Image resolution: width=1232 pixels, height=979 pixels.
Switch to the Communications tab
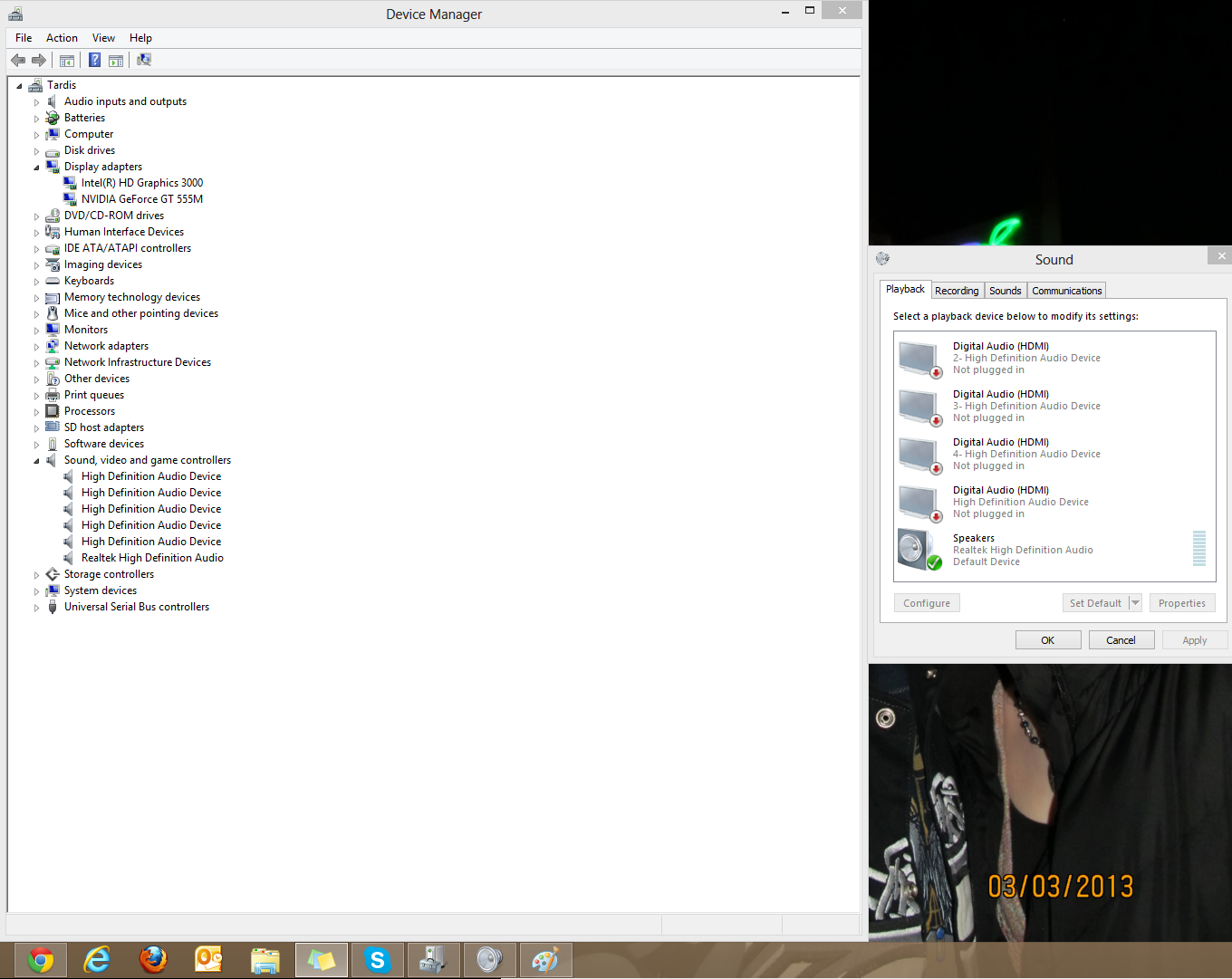coord(1067,291)
